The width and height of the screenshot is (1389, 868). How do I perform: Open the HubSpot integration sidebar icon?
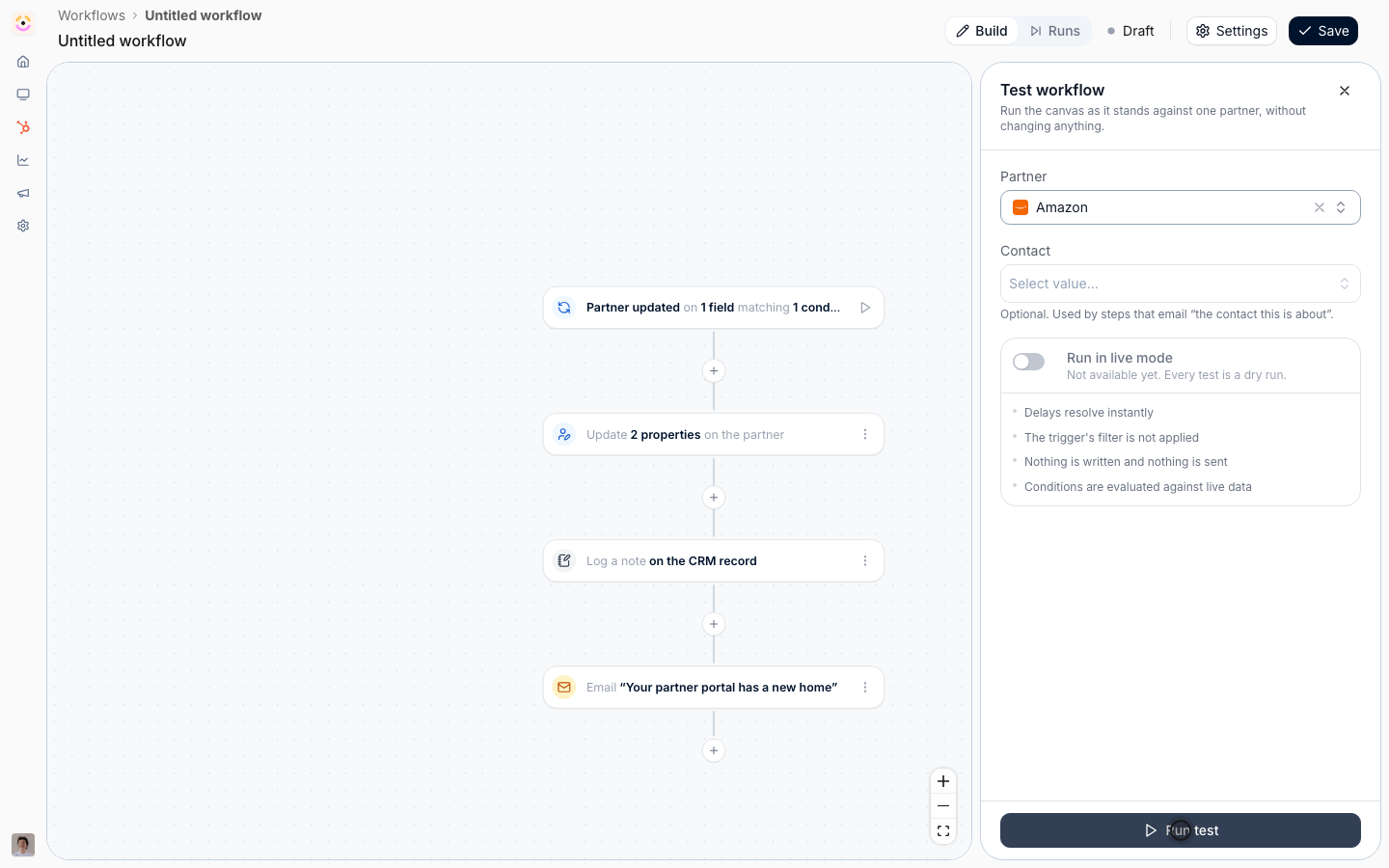pyautogui.click(x=23, y=127)
